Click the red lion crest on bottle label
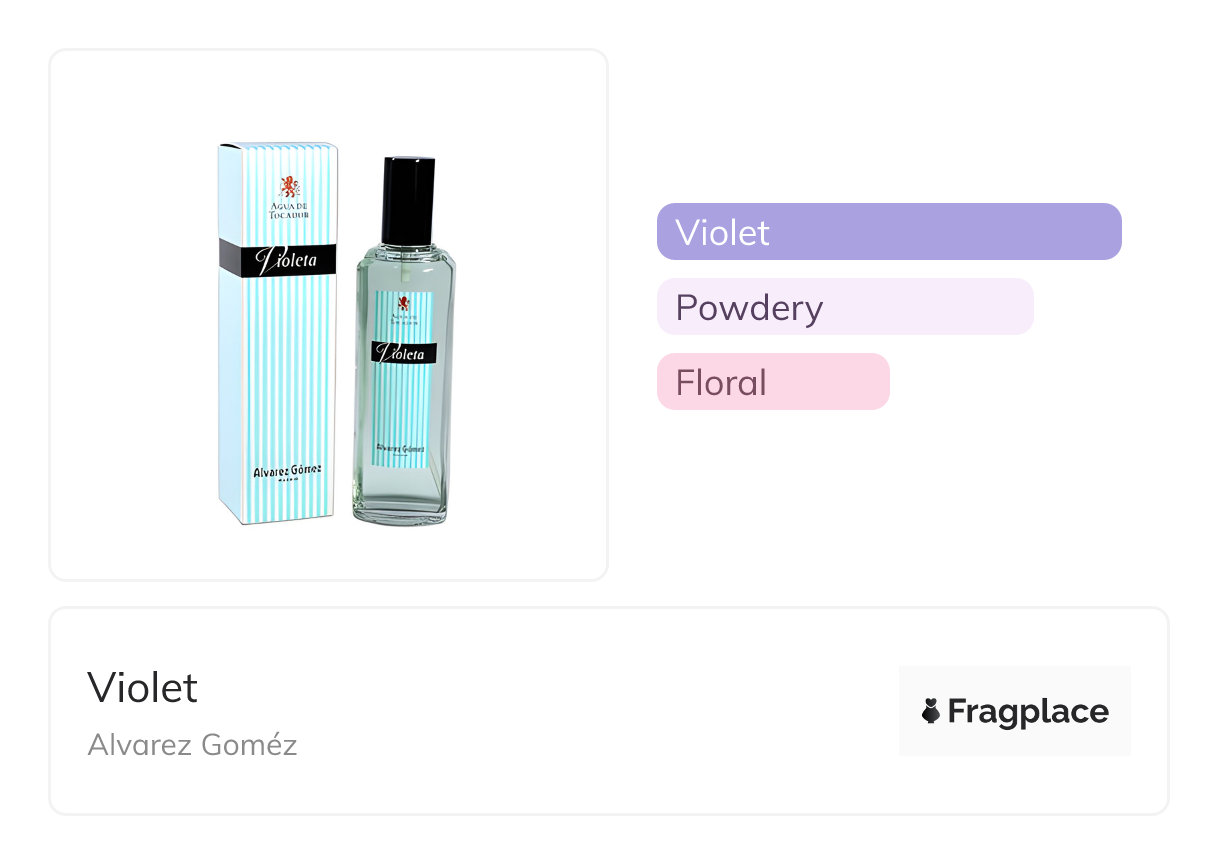 (403, 303)
